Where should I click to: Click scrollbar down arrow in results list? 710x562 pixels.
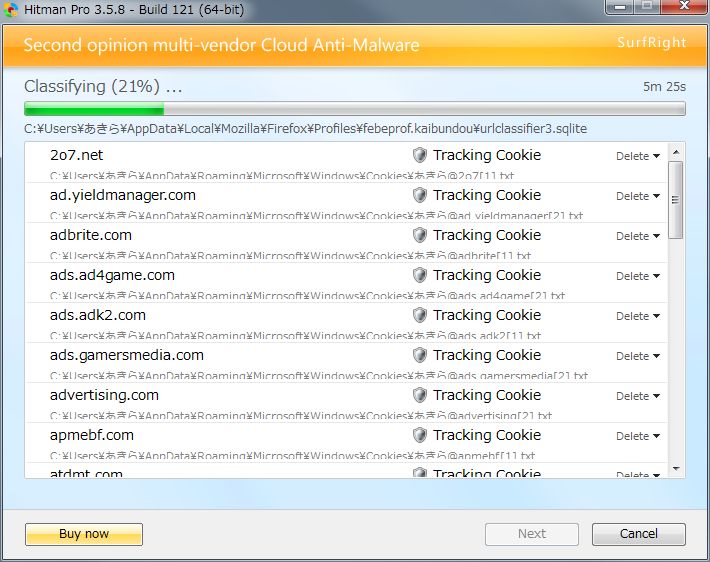[x=676, y=468]
